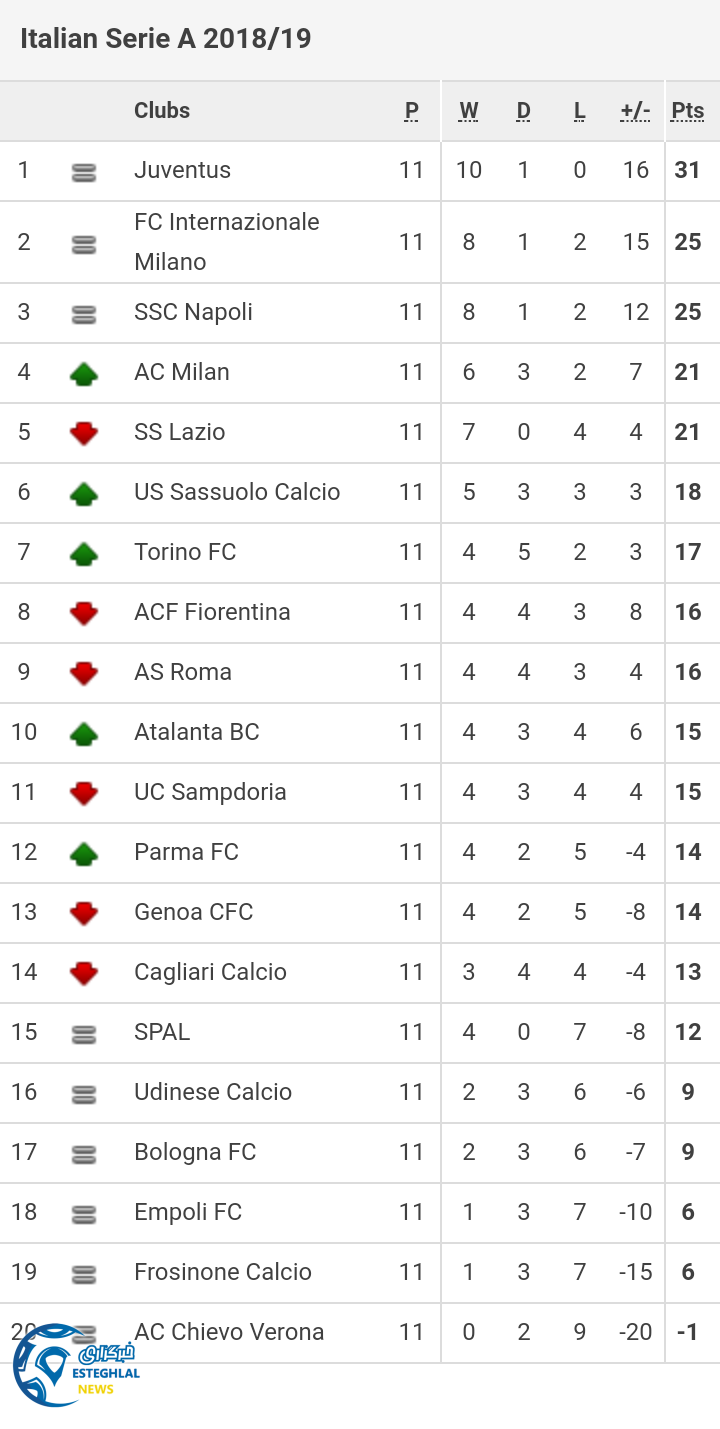Image resolution: width=720 pixels, height=1429 pixels.
Task: Click the red down arrow beside SS Lazio
Action: click(x=84, y=433)
